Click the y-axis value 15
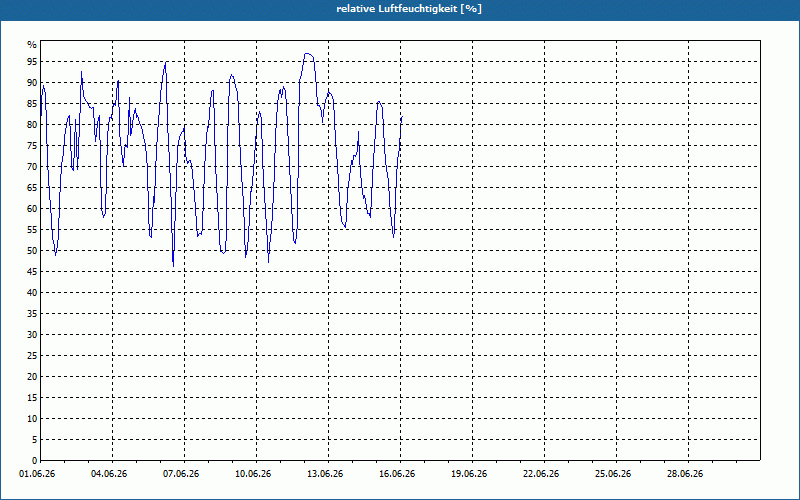800x500 pixels. click(x=32, y=397)
